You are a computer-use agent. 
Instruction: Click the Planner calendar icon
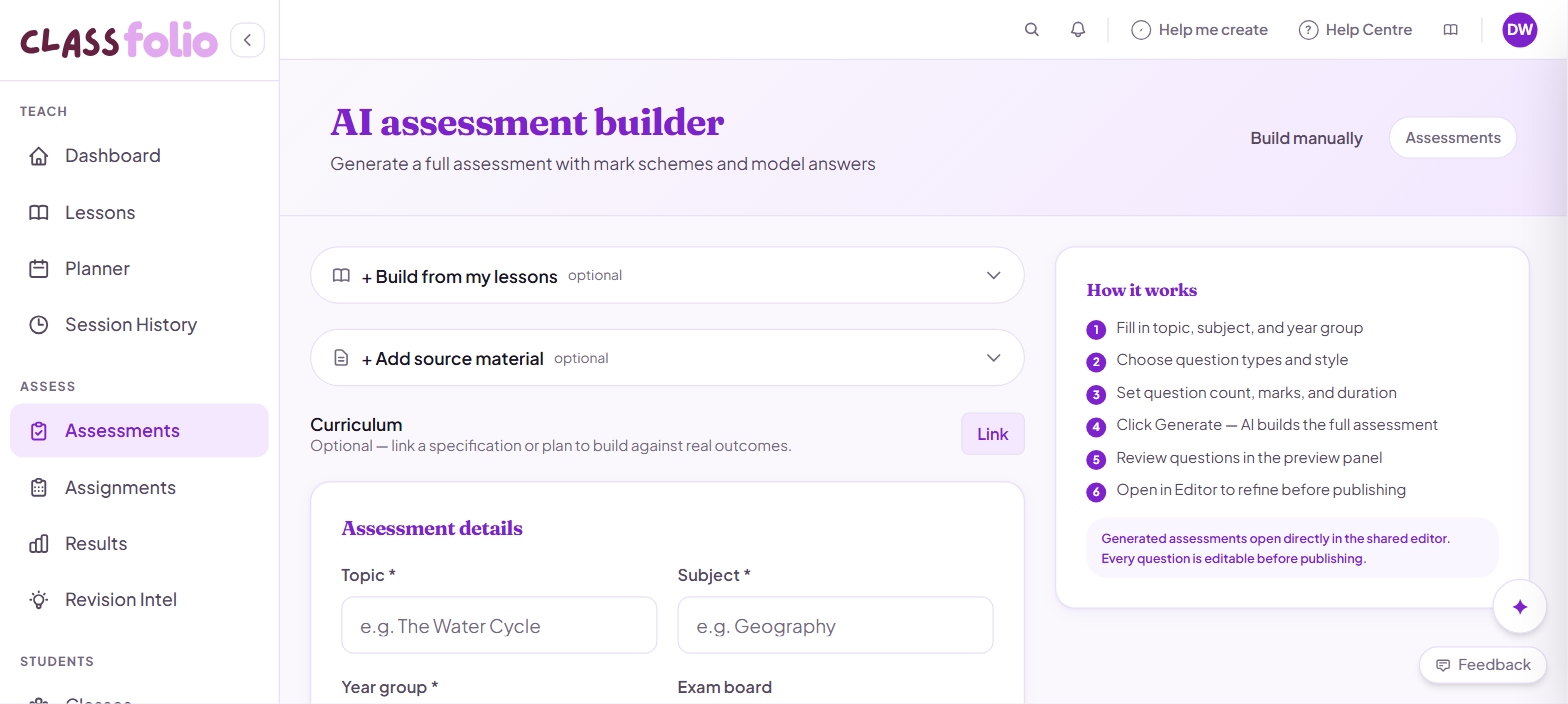[x=39, y=269]
